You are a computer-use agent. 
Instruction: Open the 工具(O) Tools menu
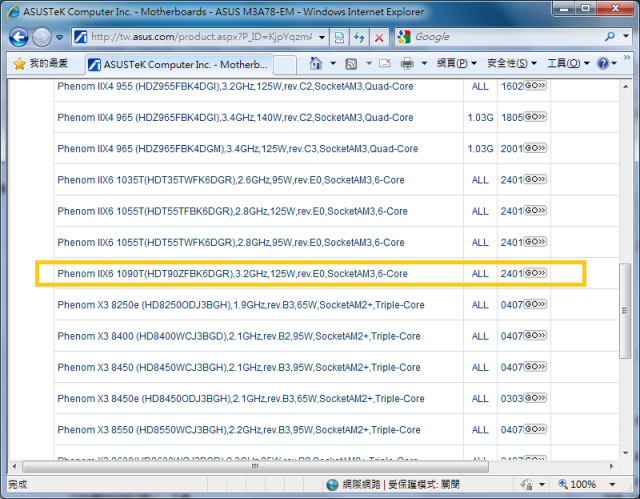coord(568,63)
